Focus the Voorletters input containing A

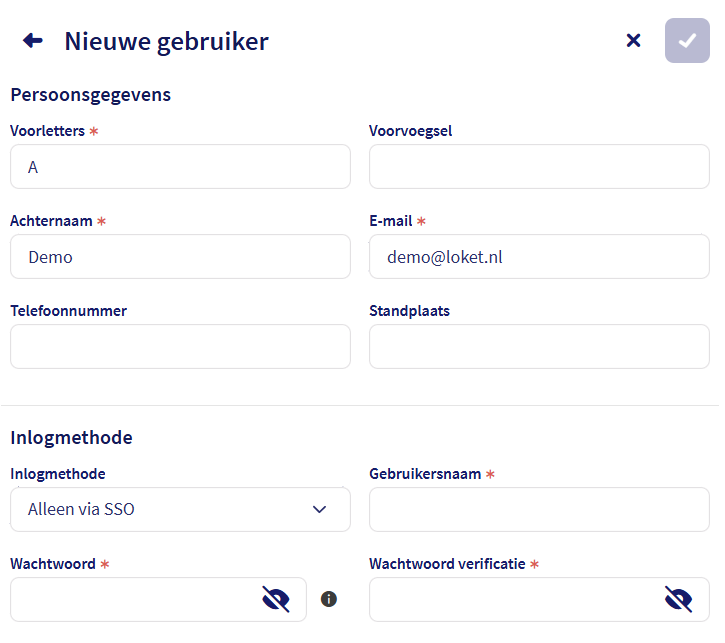(180, 167)
